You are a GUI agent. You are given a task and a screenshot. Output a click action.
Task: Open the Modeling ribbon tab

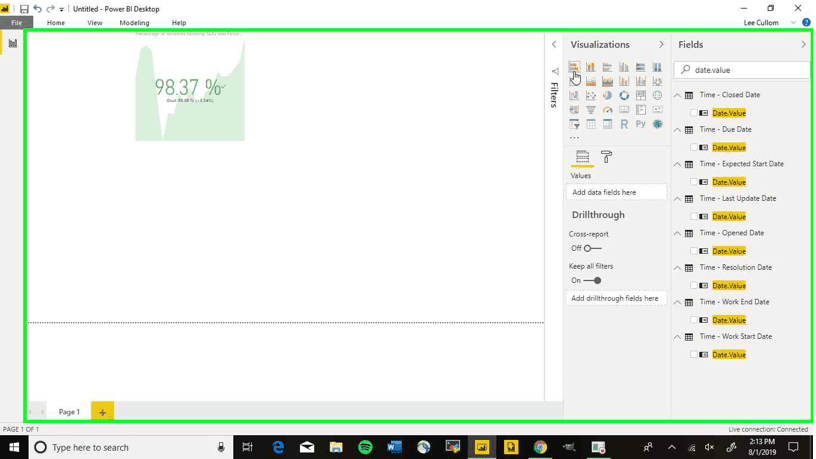[134, 23]
